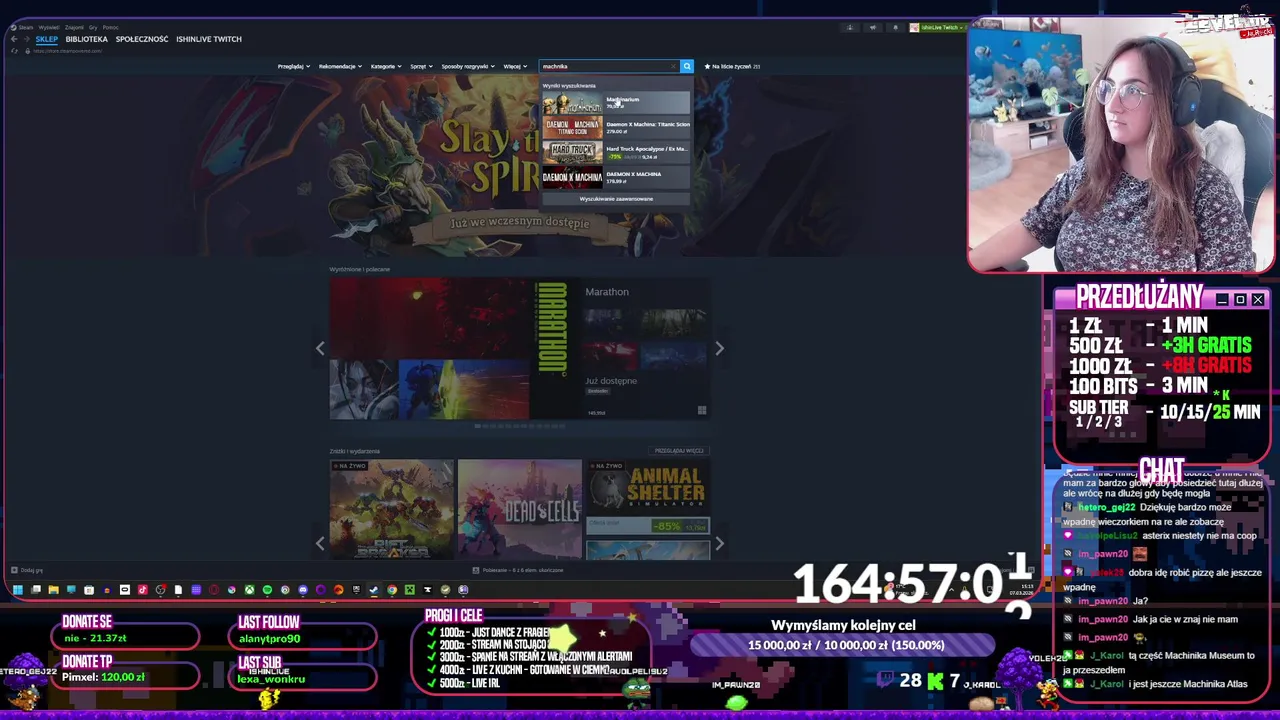Image resolution: width=1280 pixels, height=720 pixels.
Task: Open Spotify from the taskbar
Action: click(267, 590)
